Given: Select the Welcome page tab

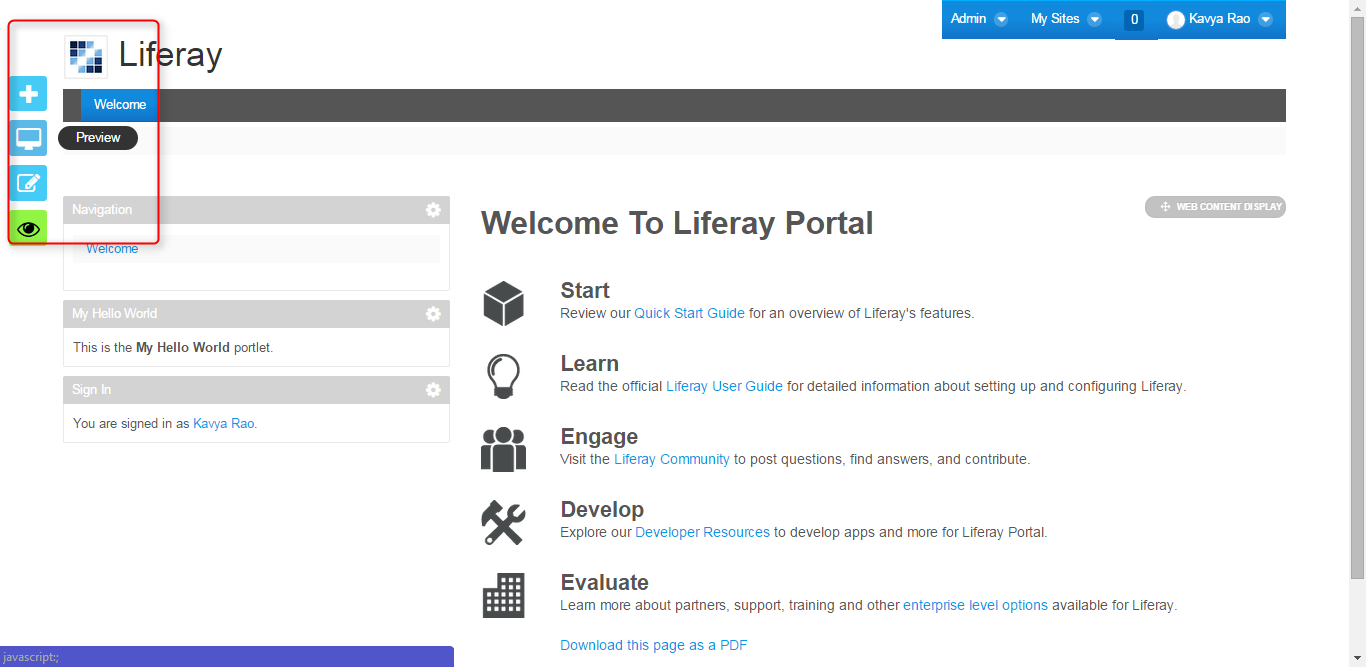Looking at the screenshot, I should pos(119,105).
